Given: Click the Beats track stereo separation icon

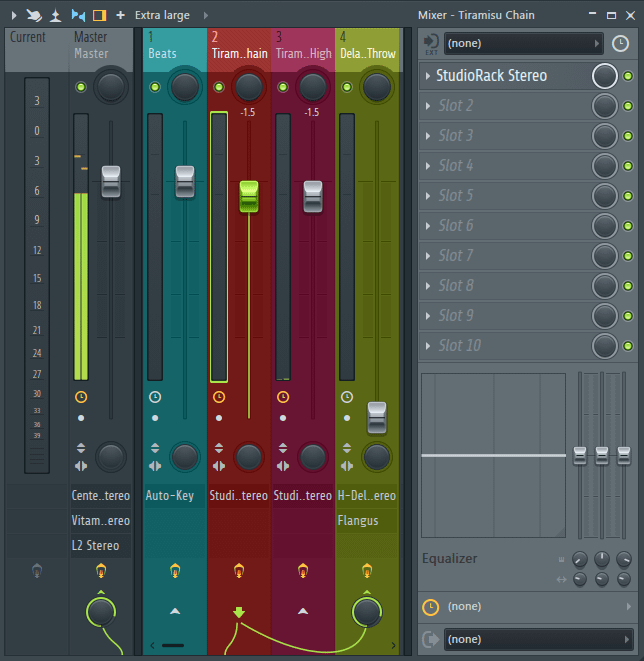Looking at the screenshot, I should [x=155, y=466].
